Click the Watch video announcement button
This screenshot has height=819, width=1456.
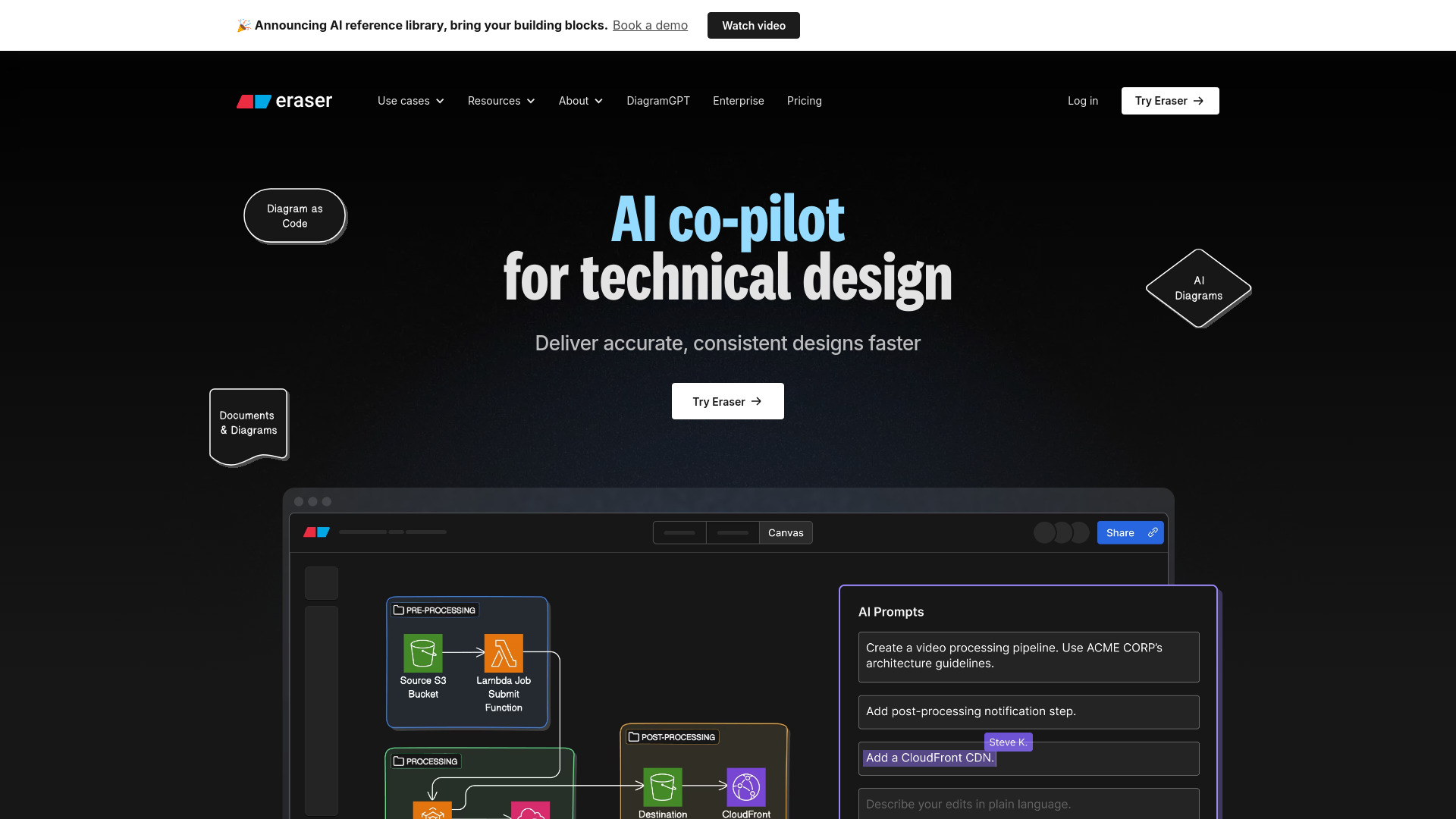(753, 25)
